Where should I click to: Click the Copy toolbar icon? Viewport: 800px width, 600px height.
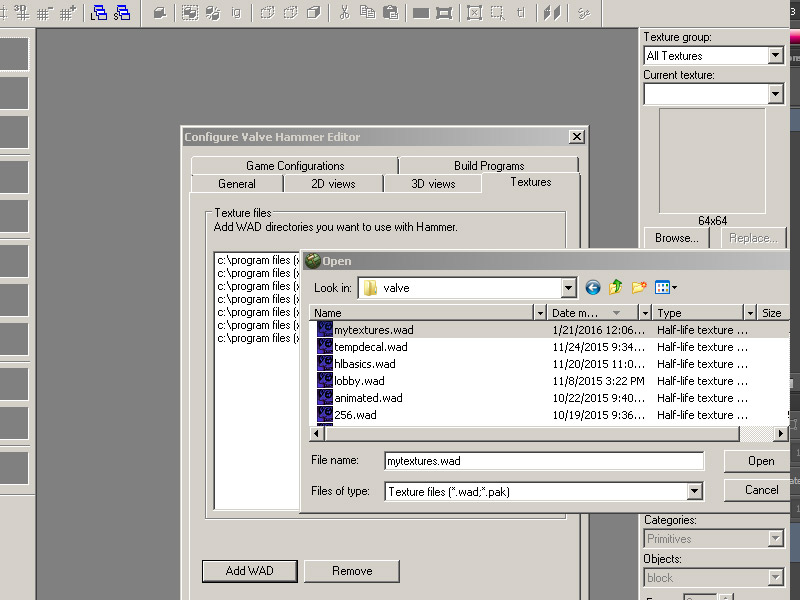click(x=367, y=12)
